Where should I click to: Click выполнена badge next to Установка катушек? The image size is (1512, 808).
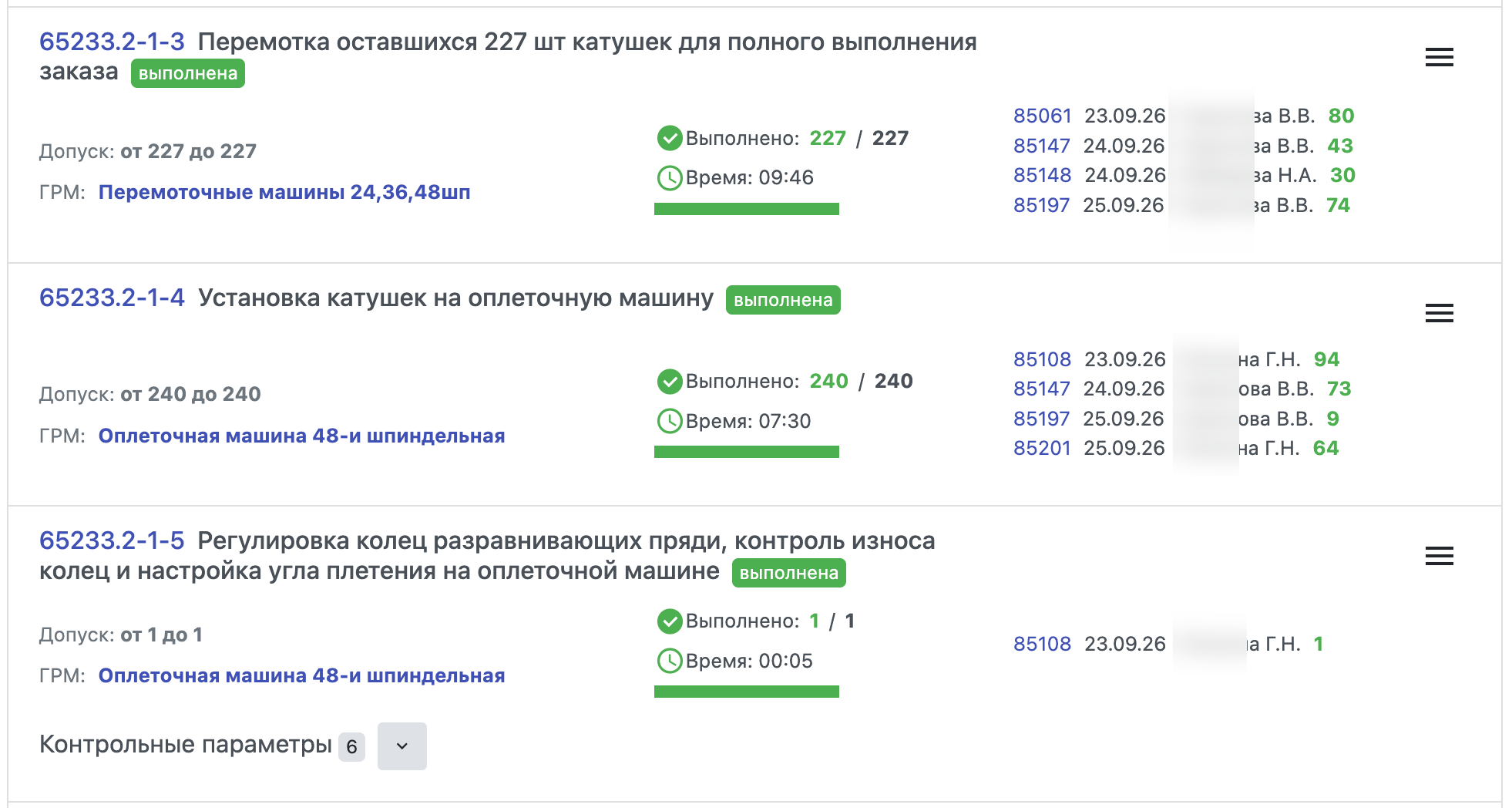tap(783, 300)
